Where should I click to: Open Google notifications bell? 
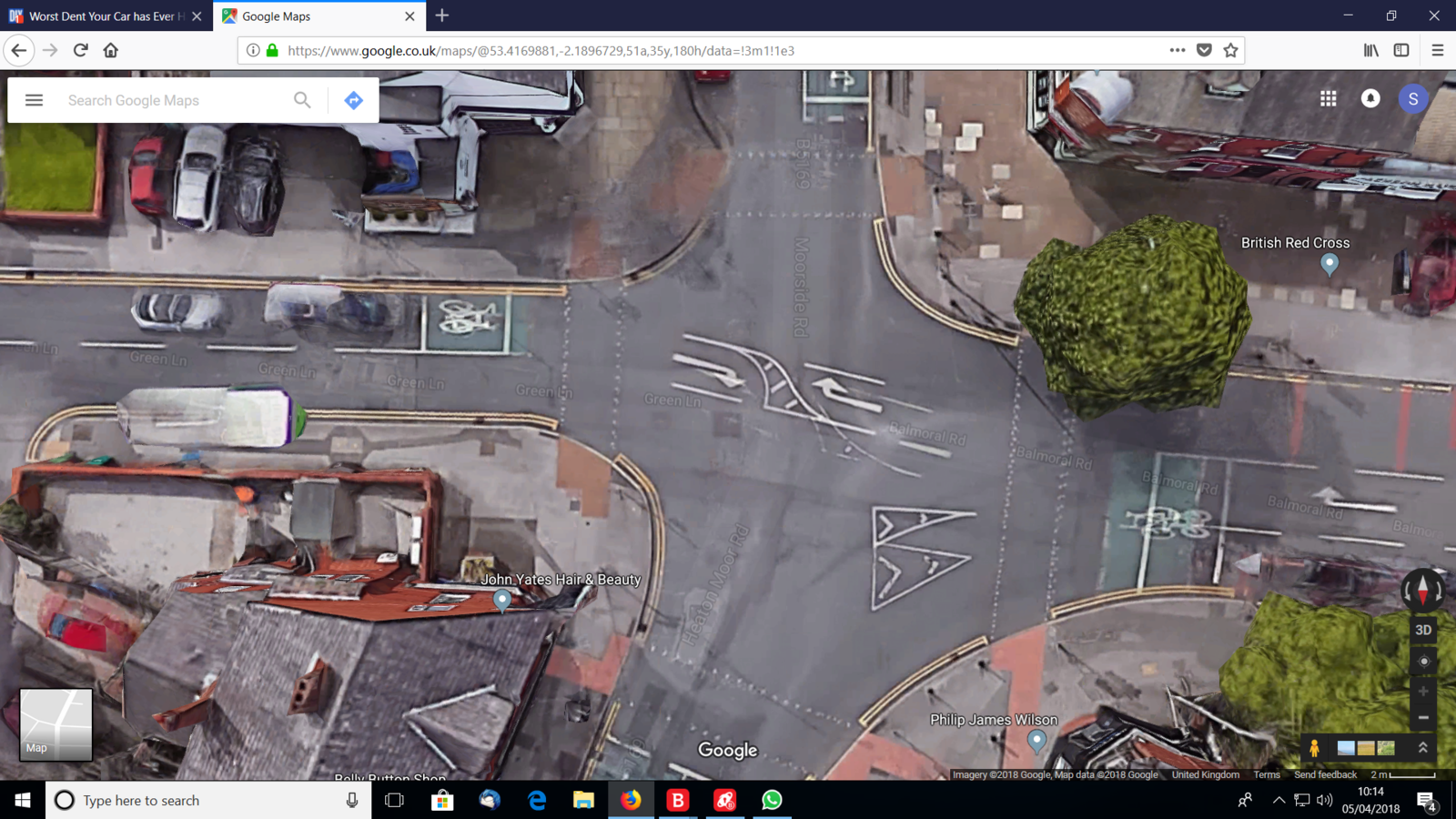pyautogui.click(x=1370, y=98)
